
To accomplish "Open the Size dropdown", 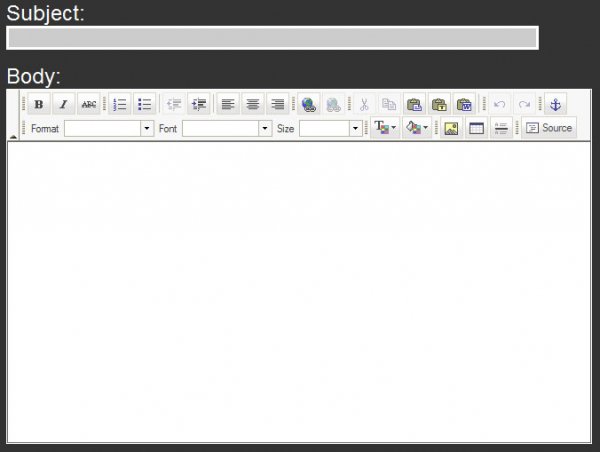I will [x=331, y=128].
